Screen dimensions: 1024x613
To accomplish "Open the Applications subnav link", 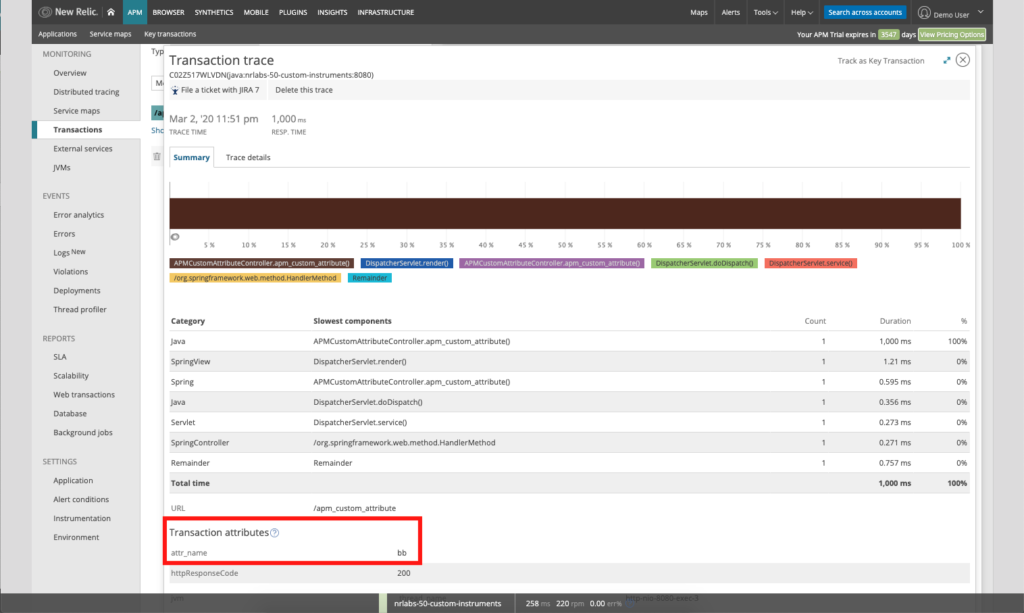I will pos(57,34).
